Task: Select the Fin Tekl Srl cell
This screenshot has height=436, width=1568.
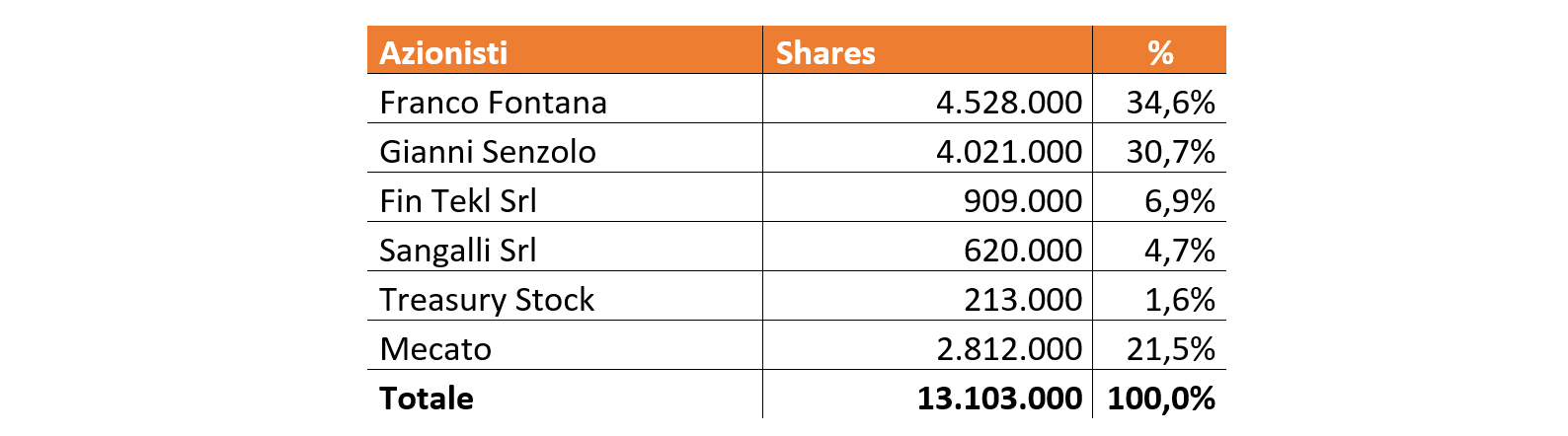Action: (565, 197)
